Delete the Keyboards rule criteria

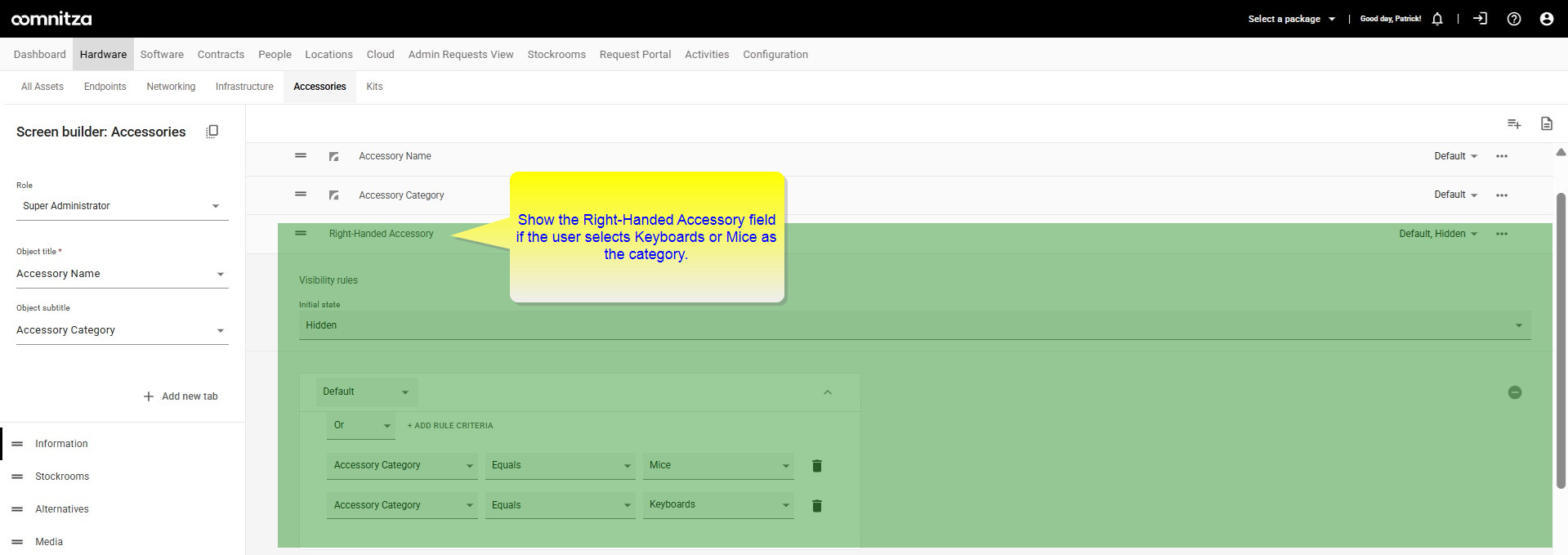click(817, 506)
